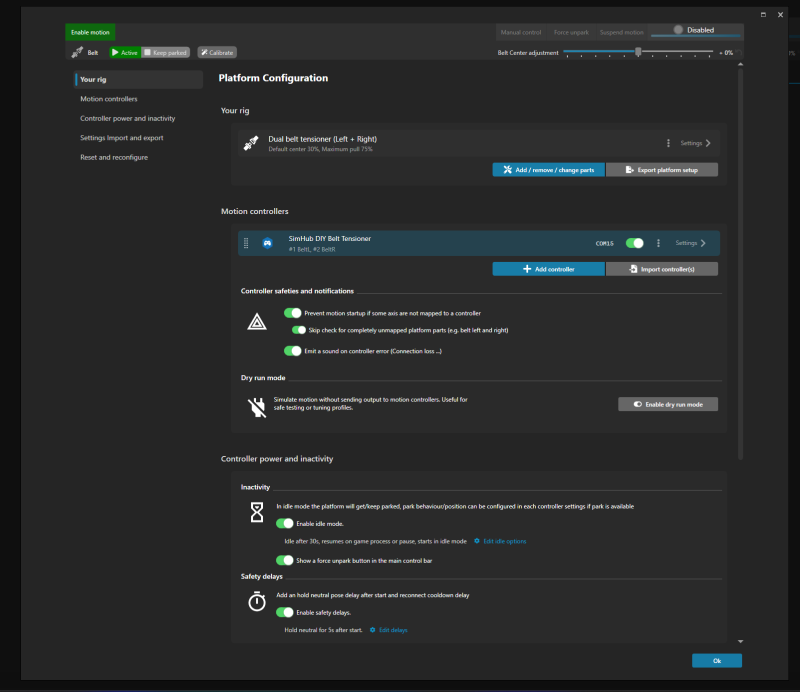This screenshot has width=800, height=692.
Task: Click Add / remove / change parts
Action: click(x=548, y=170)
